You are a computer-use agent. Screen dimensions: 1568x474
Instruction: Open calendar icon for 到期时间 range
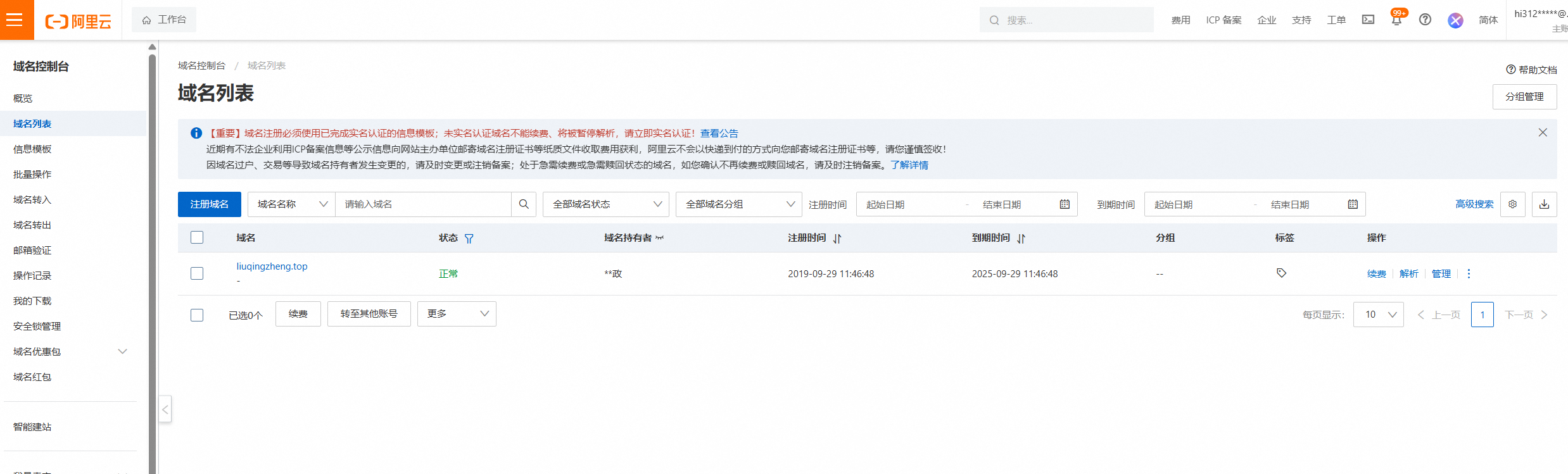[1353, 204]
